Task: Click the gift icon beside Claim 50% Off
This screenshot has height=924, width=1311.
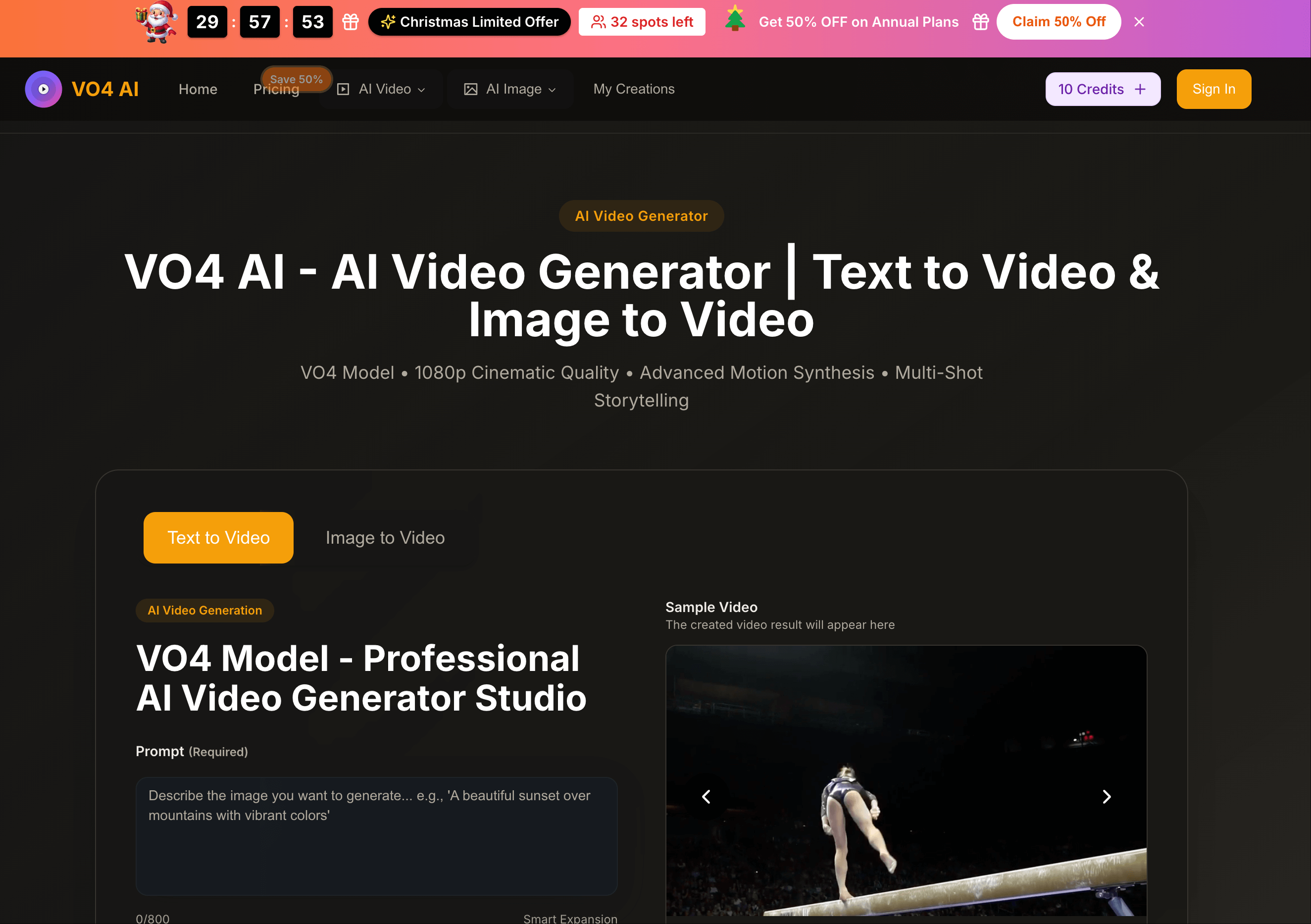Action: (980, 22)
